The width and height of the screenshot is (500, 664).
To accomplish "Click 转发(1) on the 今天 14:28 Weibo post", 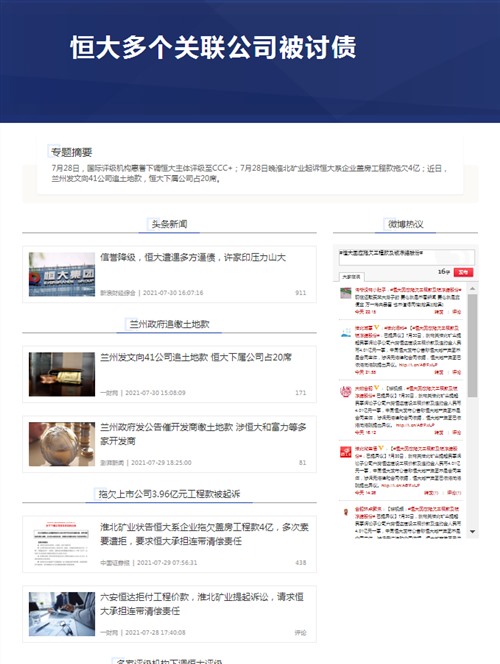I will [x=431, y=492].
